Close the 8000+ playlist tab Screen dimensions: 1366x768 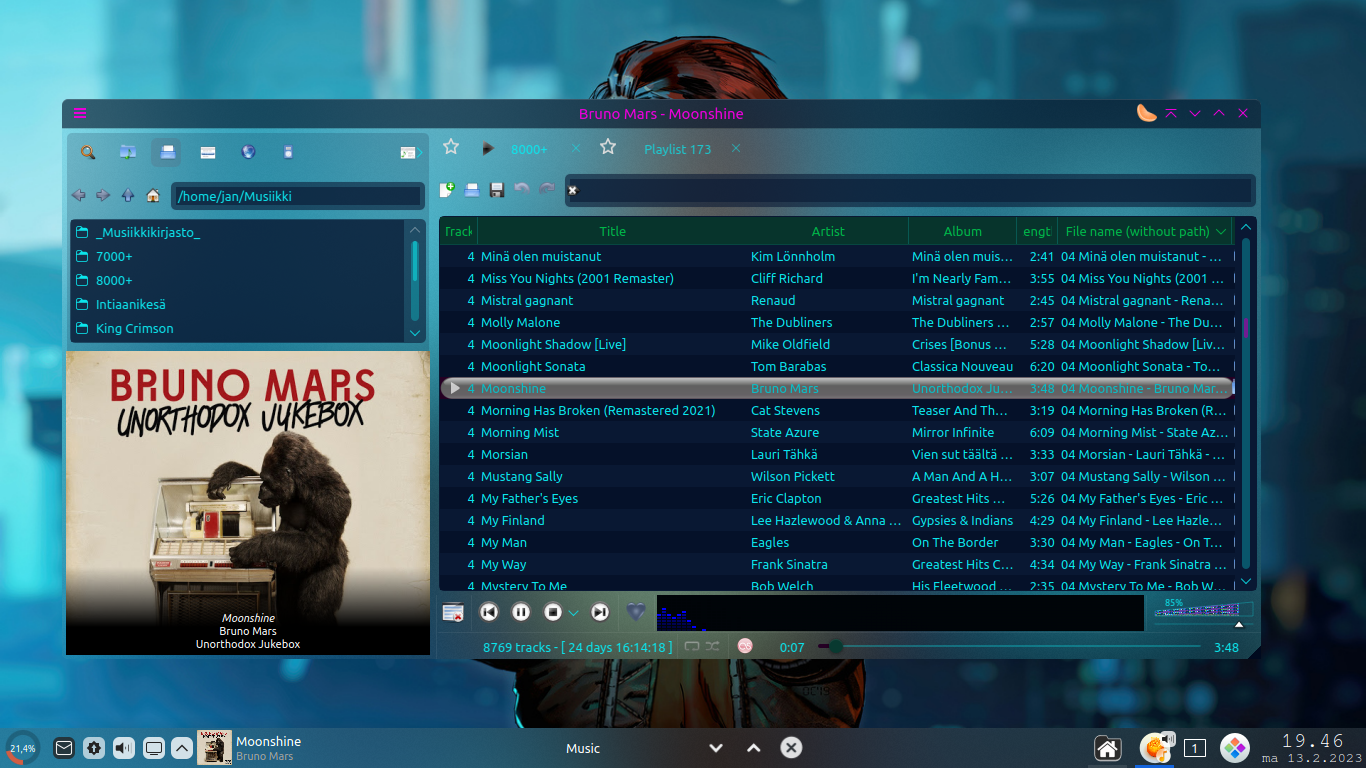[575, 148]
